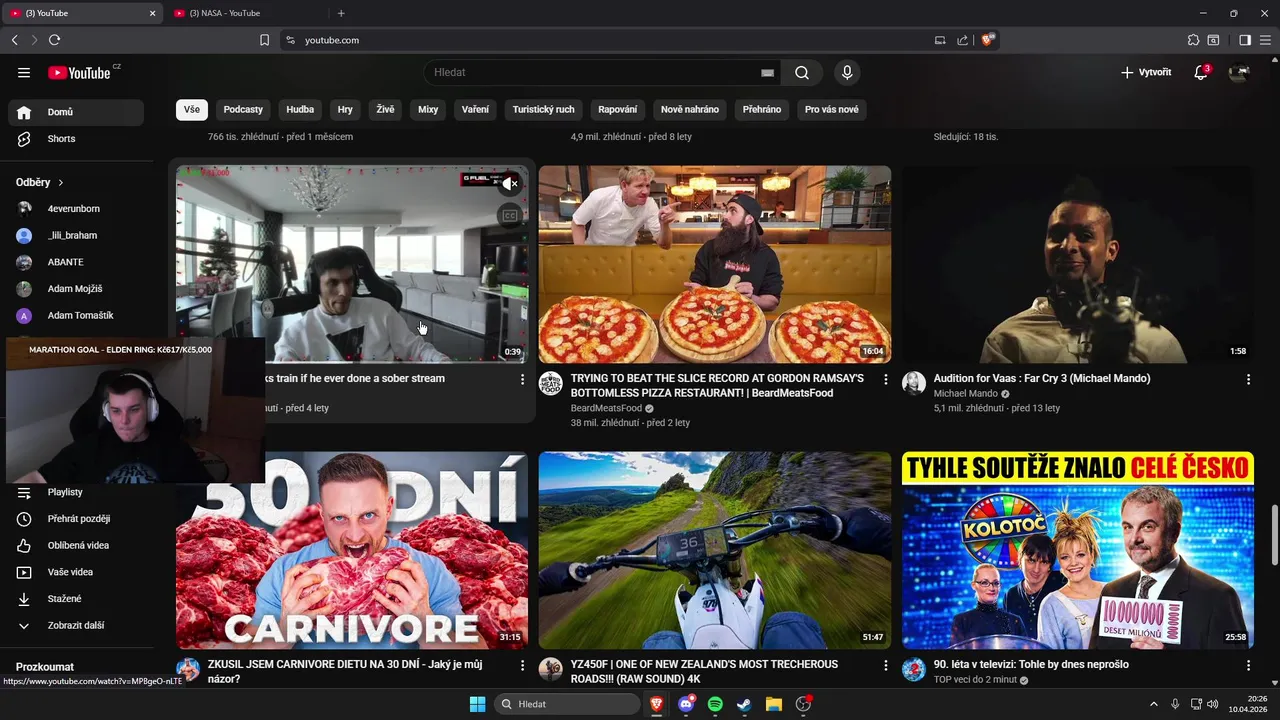Screen dimensions: 1280x720
Task: Unmute the hovered video preview
Action: (510, 184)
